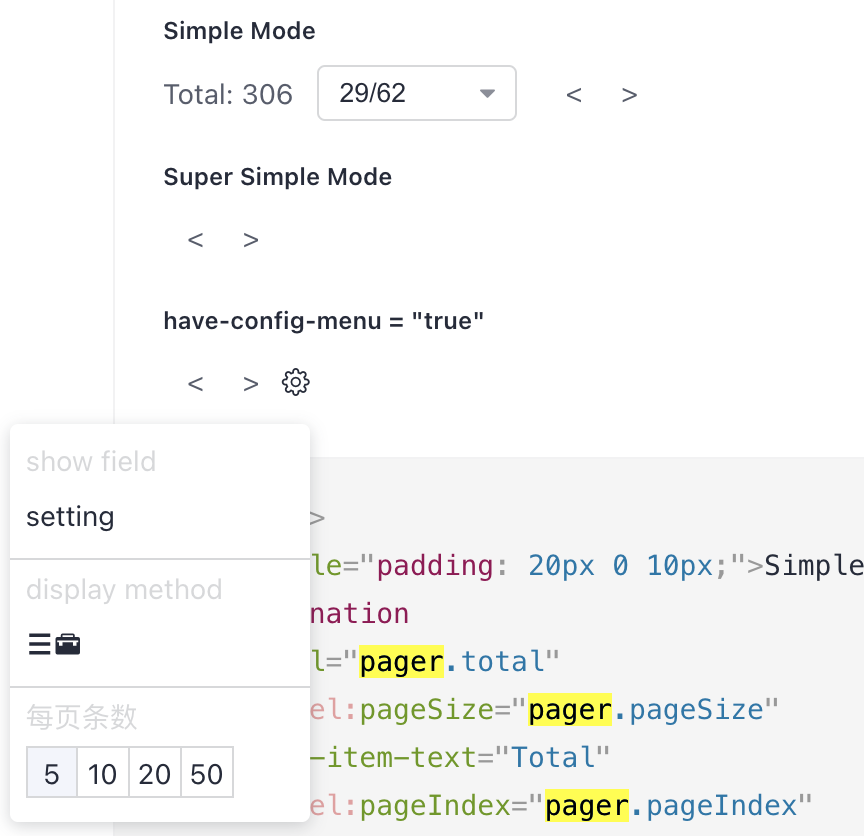Click the show field label

(91, 461)
